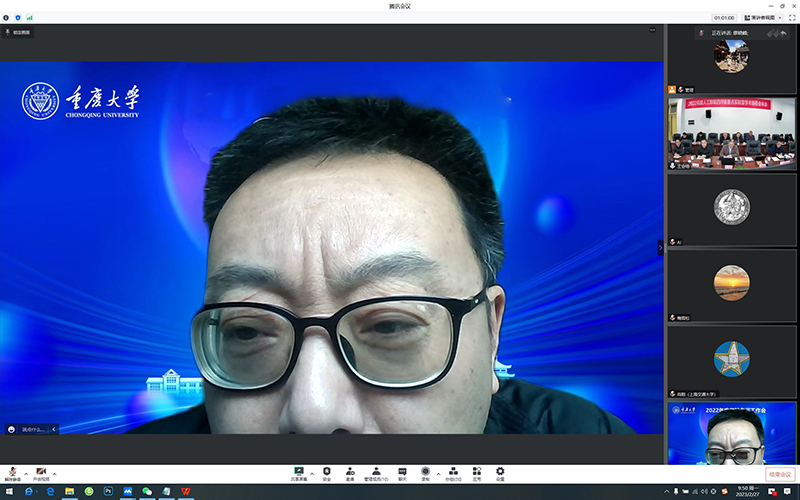Open WeChat from the Windows taskbar
Image resolution: width=800 pixels, height=500 pixels.
(146, 491)
